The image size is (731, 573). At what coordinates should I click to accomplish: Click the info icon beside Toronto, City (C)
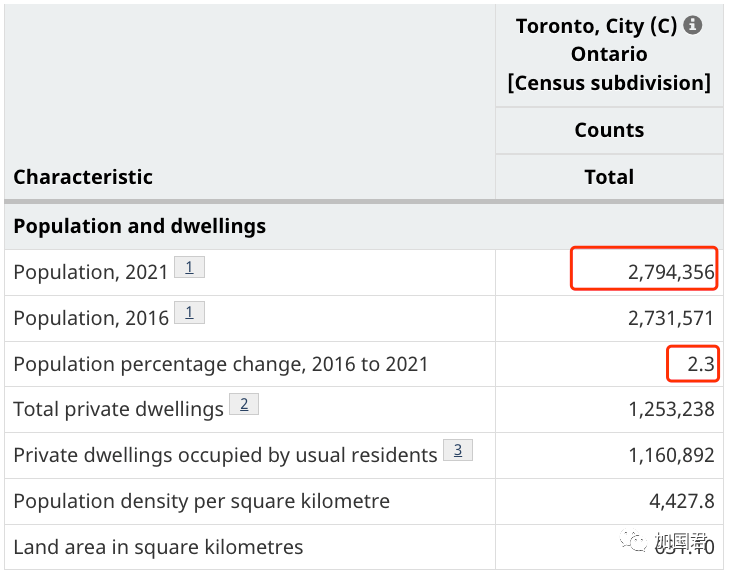click(693, 25)
